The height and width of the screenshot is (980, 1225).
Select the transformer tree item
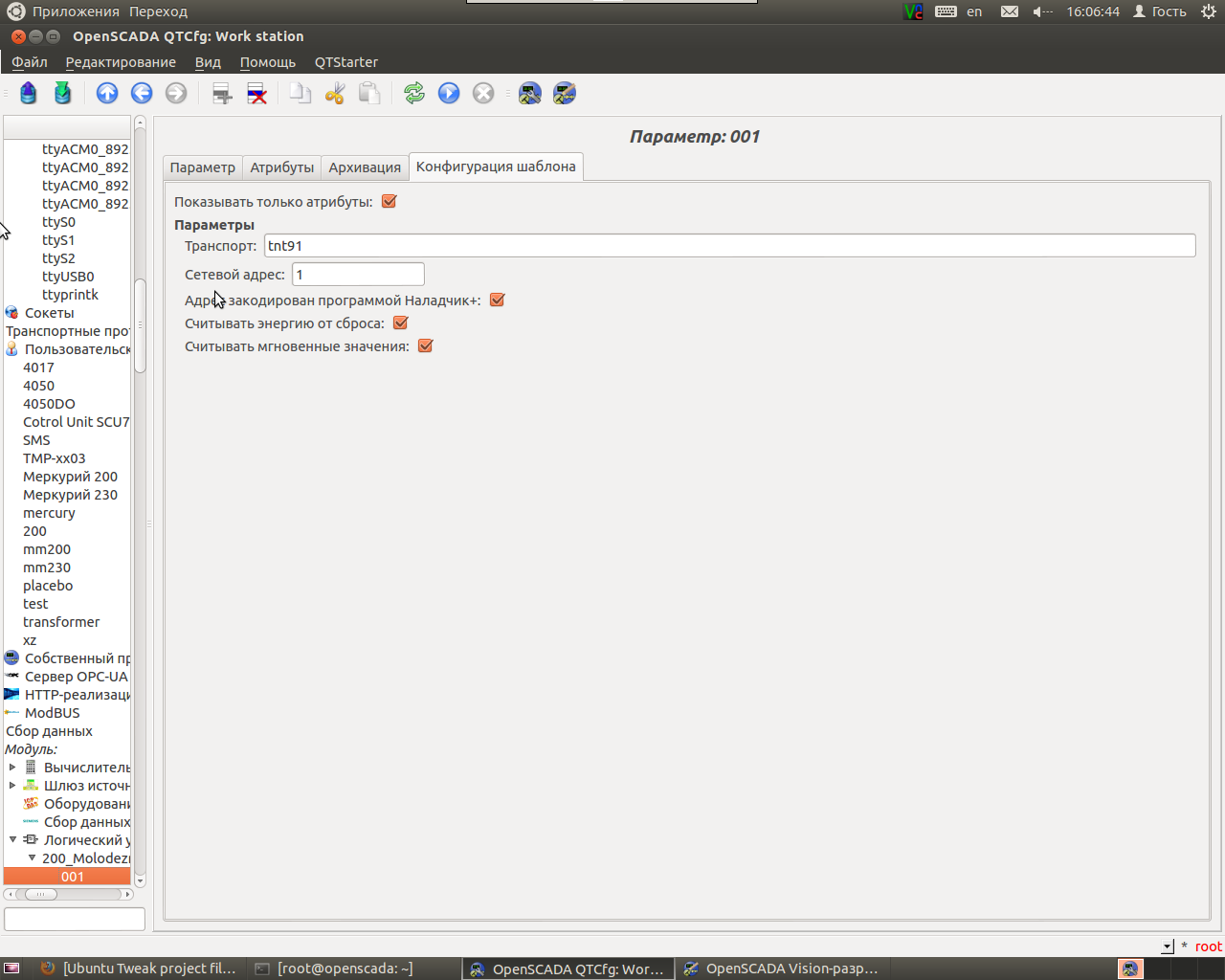pyautogui.click(x=61, y=622)
